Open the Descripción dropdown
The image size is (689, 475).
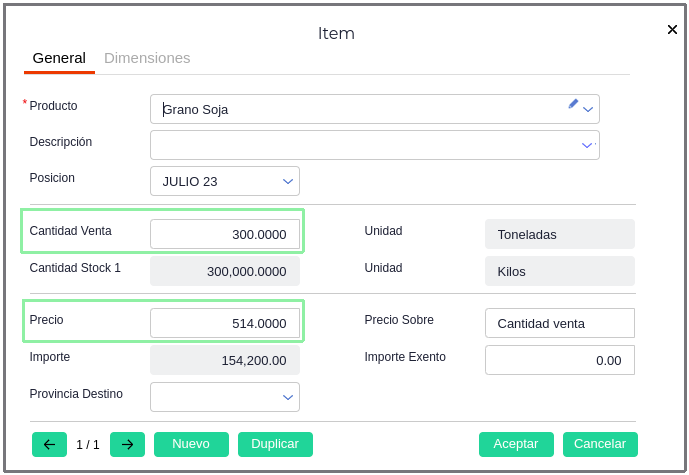click(x=588, y=145)
